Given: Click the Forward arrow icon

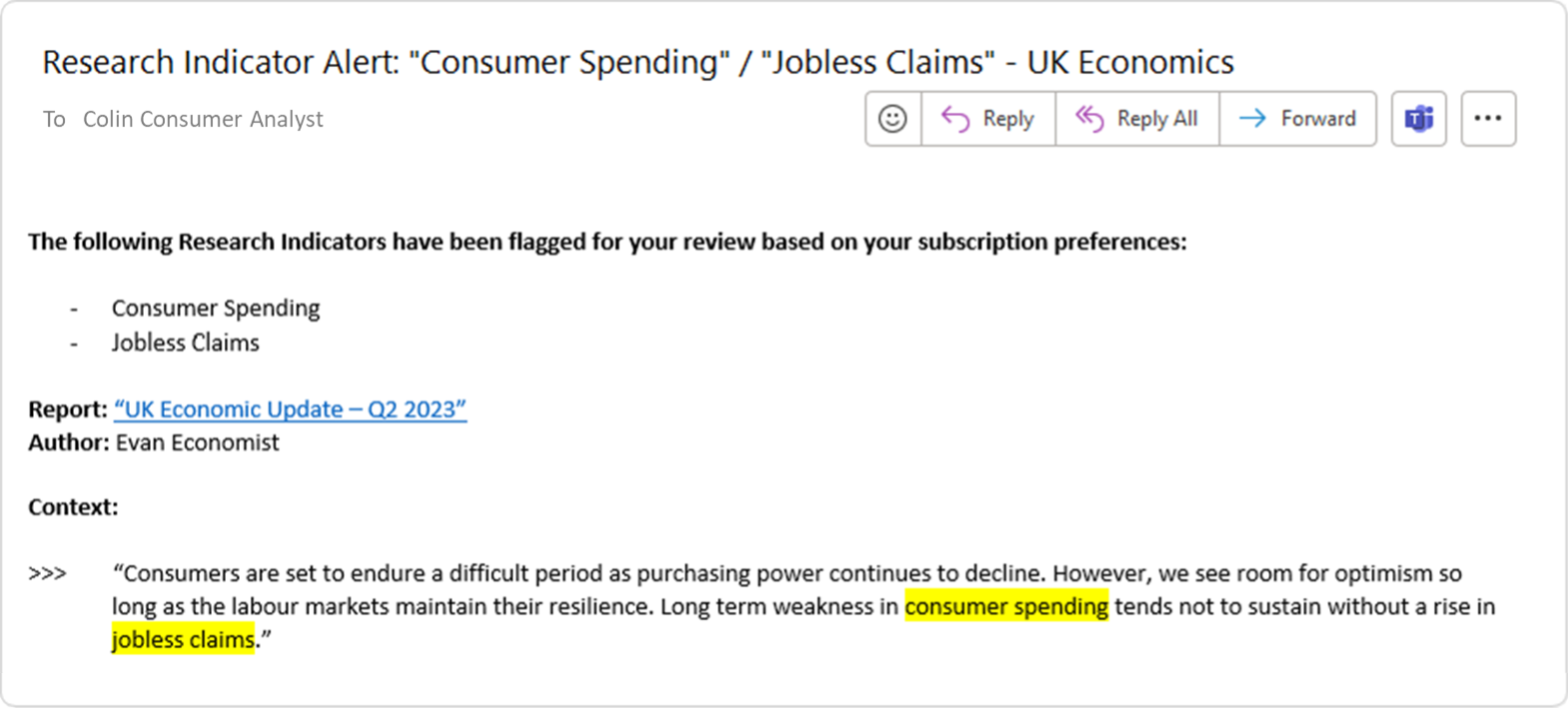Looking at the screenshot, I should [1252, 119].
